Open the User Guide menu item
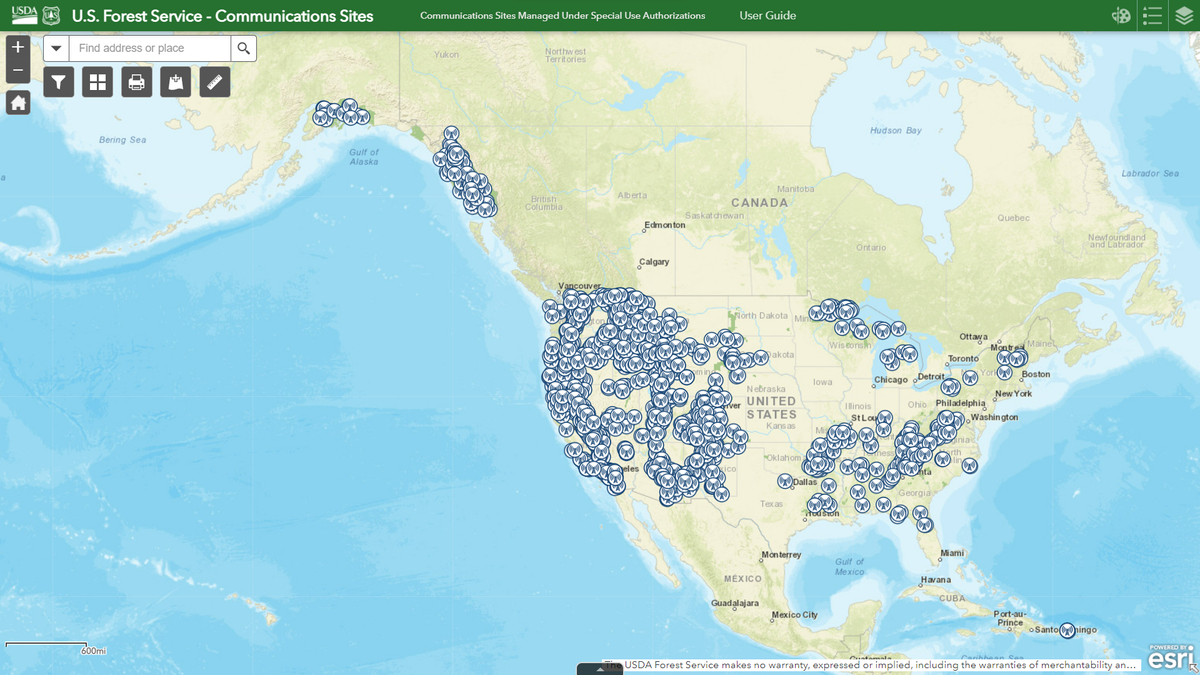The width and height of the screenshot is (1200, 675). (x=768, y=16)
